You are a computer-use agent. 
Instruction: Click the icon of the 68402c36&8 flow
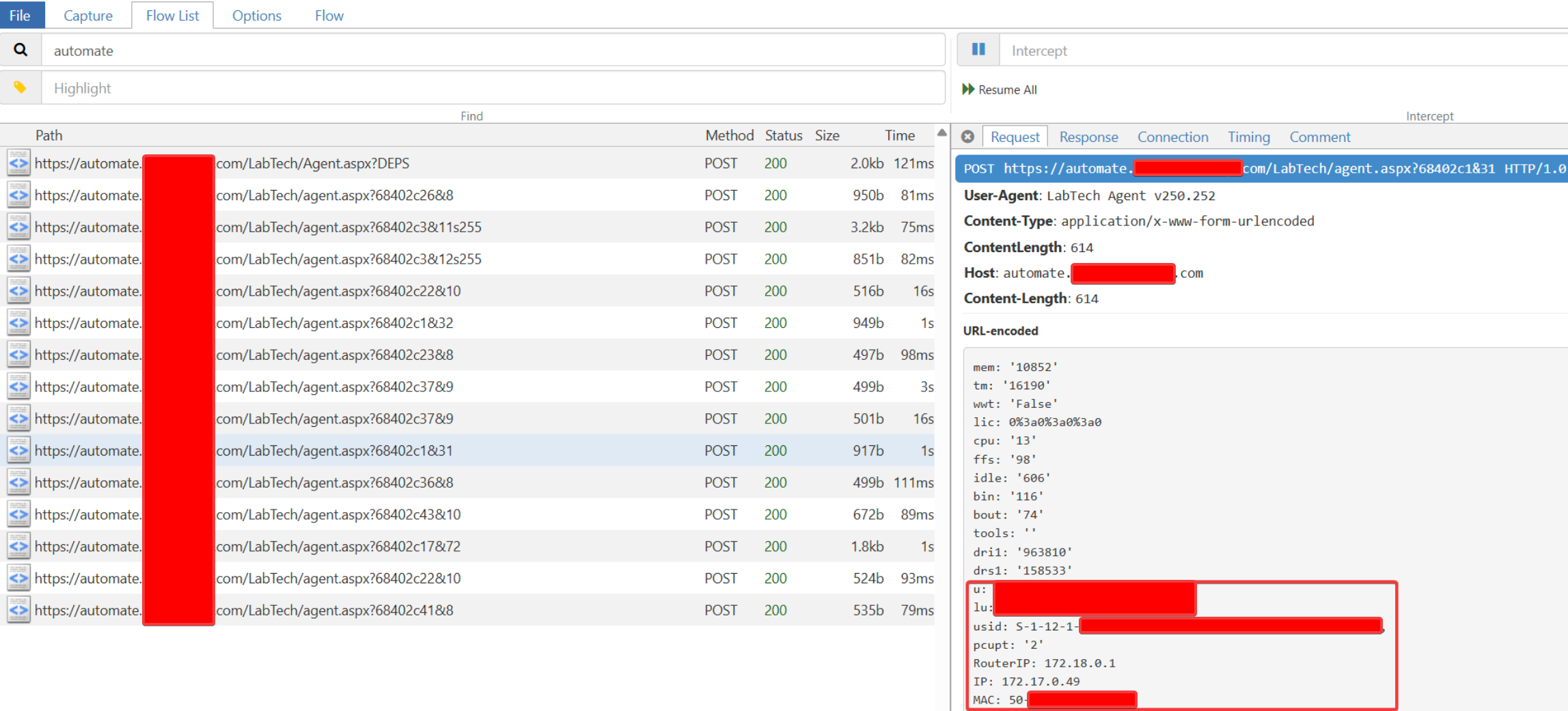[18, 483]
